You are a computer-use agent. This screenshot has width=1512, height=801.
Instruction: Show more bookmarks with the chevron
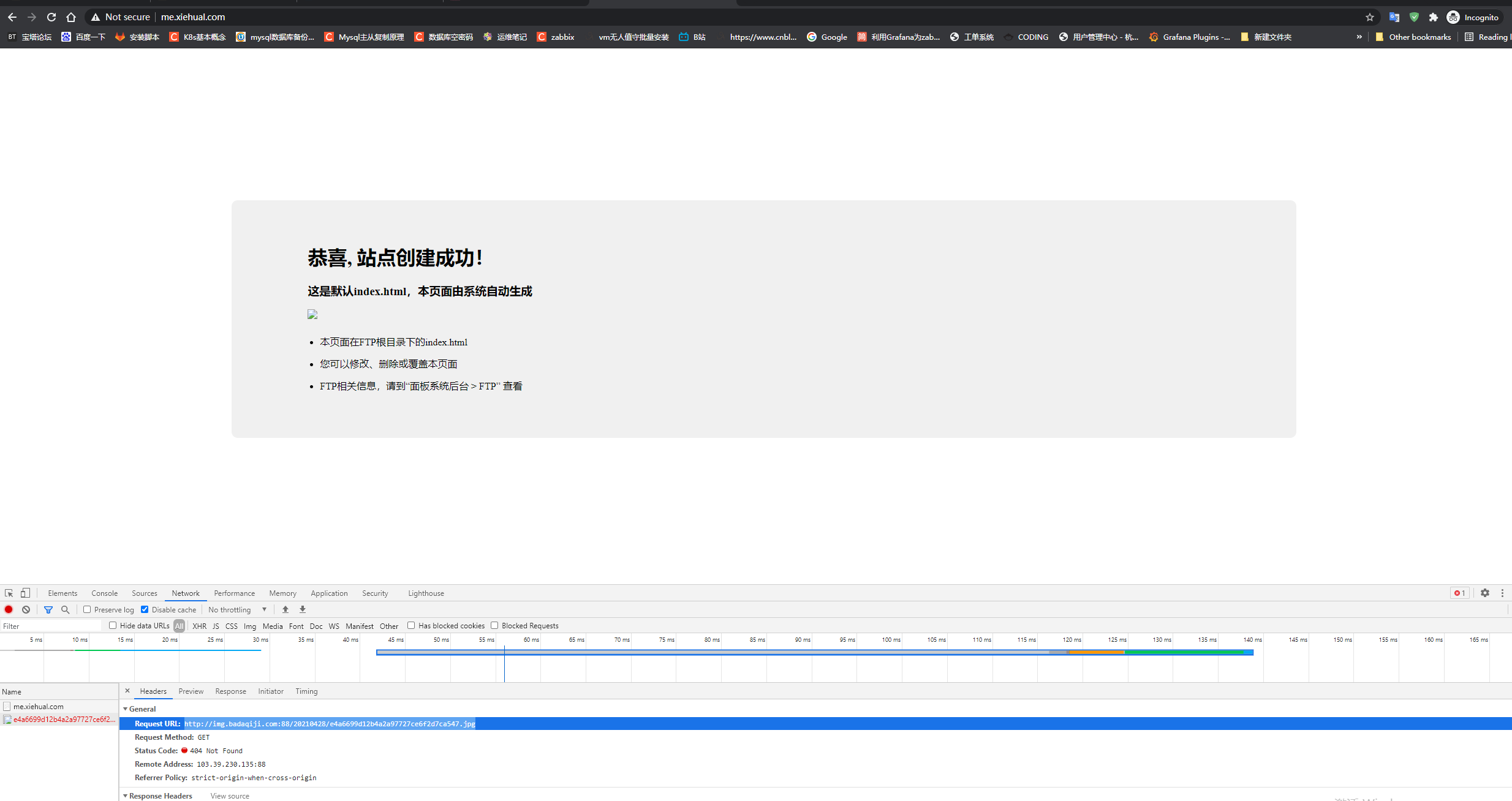point(1359,37)
